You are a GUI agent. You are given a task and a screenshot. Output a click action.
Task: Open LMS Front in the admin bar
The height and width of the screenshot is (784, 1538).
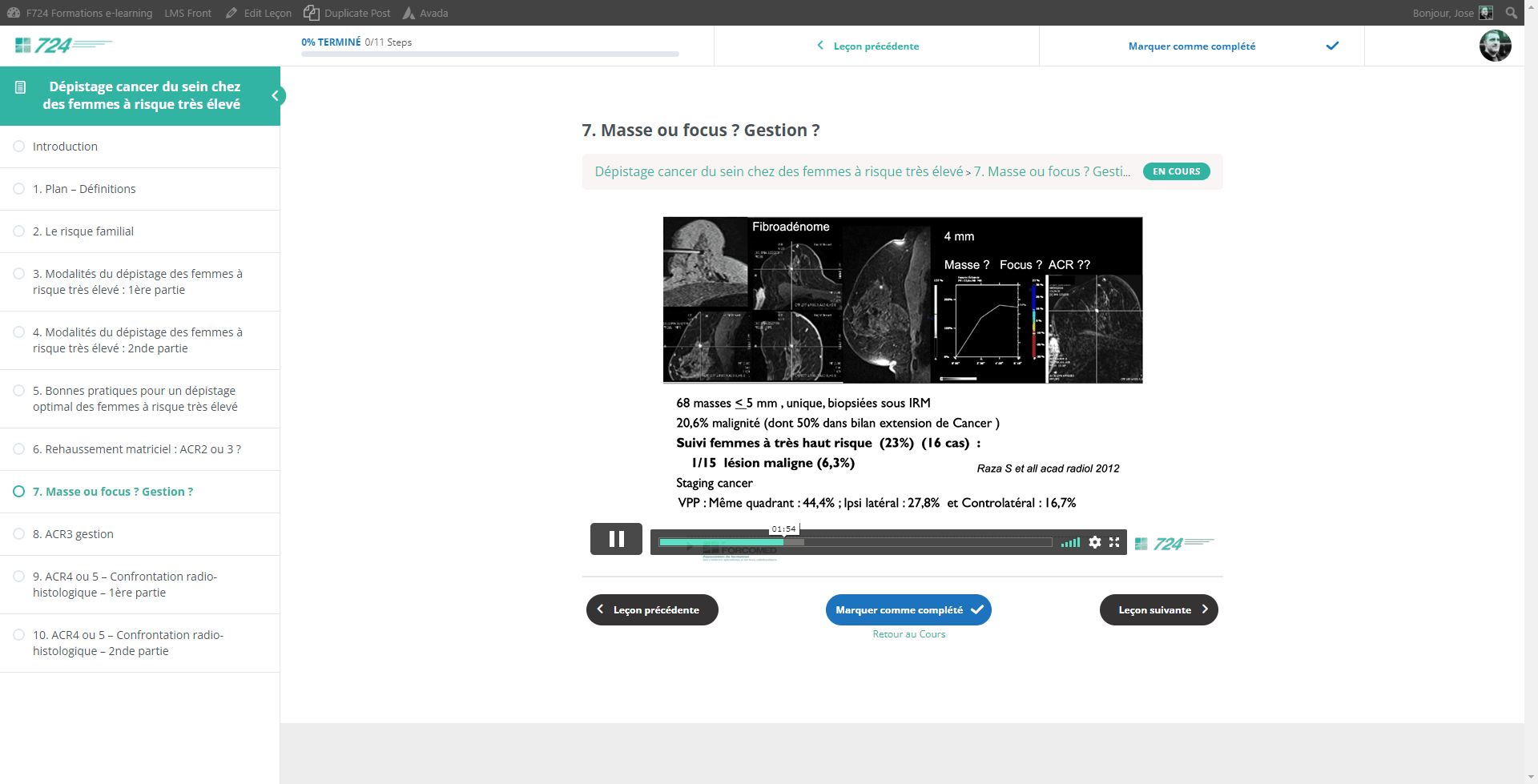pos(187,13)
